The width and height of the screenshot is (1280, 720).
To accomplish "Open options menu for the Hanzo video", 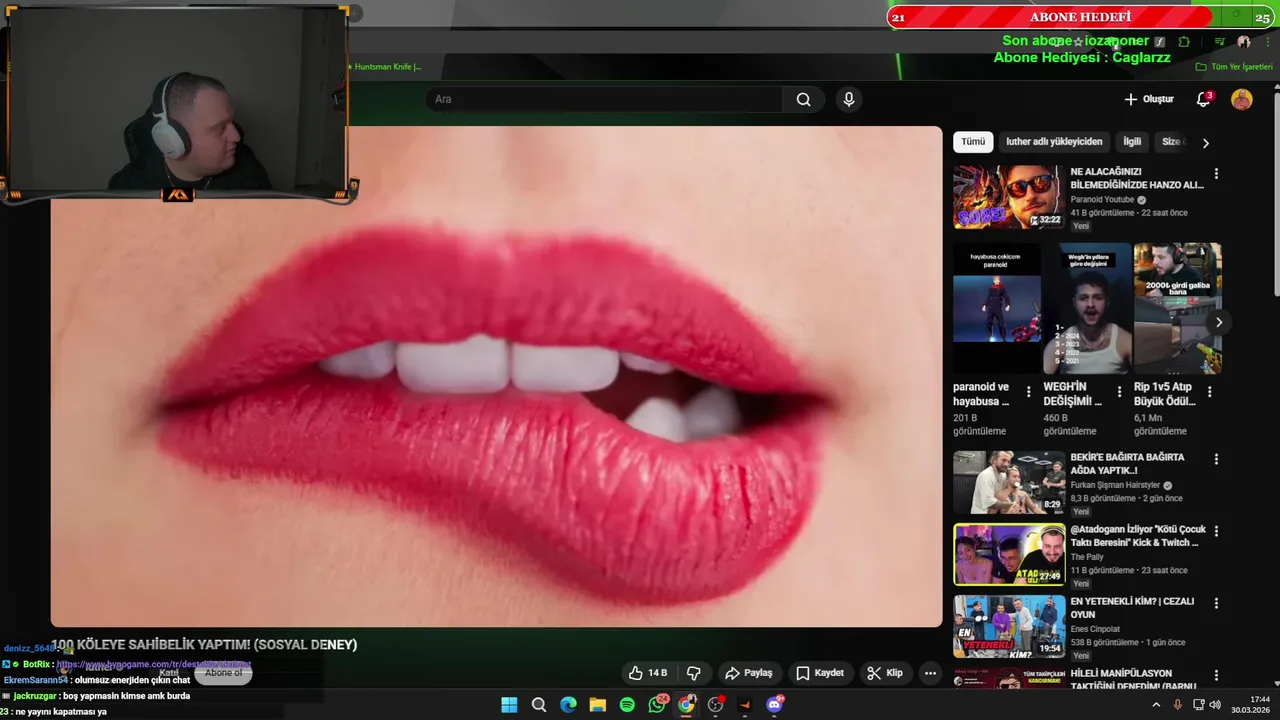I will pos(1216,174).
